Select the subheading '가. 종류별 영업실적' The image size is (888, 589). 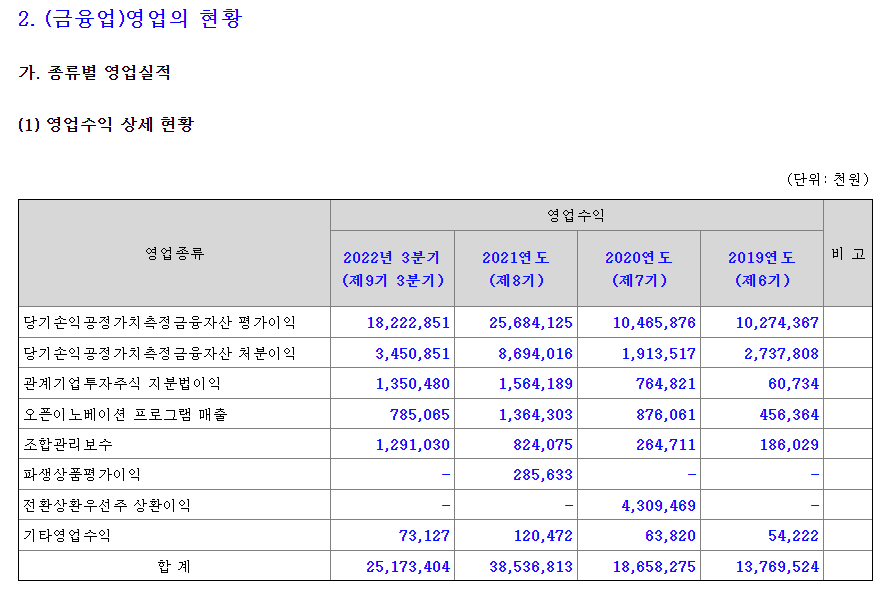[95, 72]
